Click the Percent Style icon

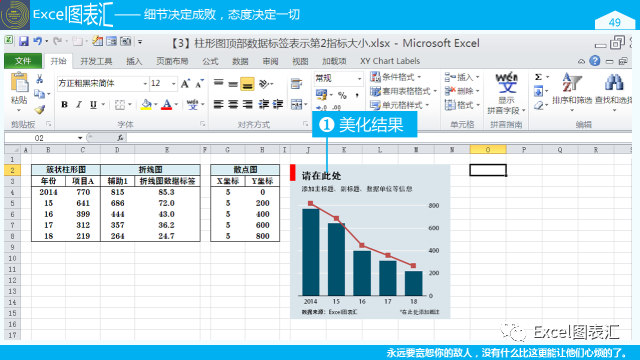342,96
